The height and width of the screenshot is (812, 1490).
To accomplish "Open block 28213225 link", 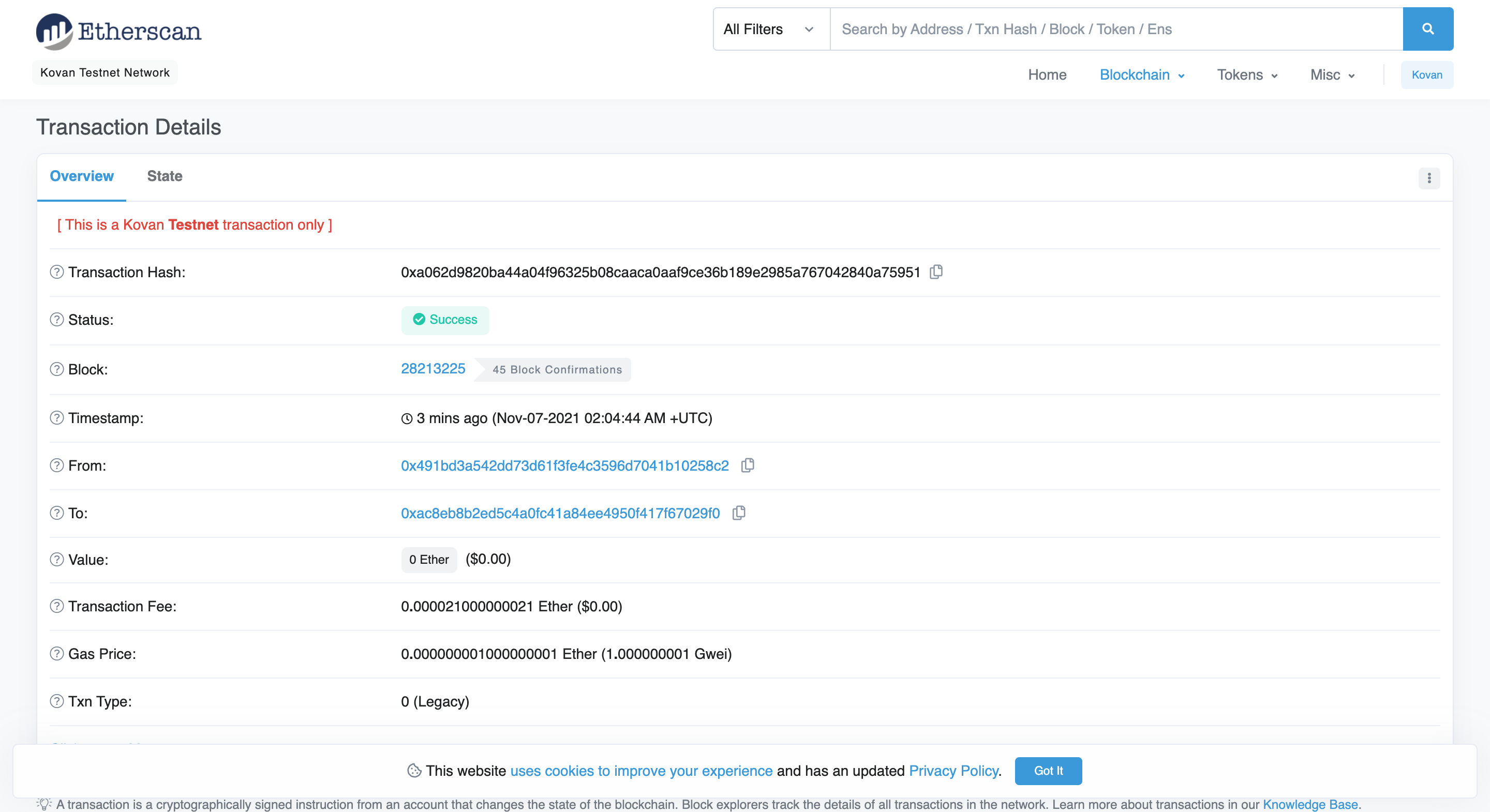I will click(433, 368).
